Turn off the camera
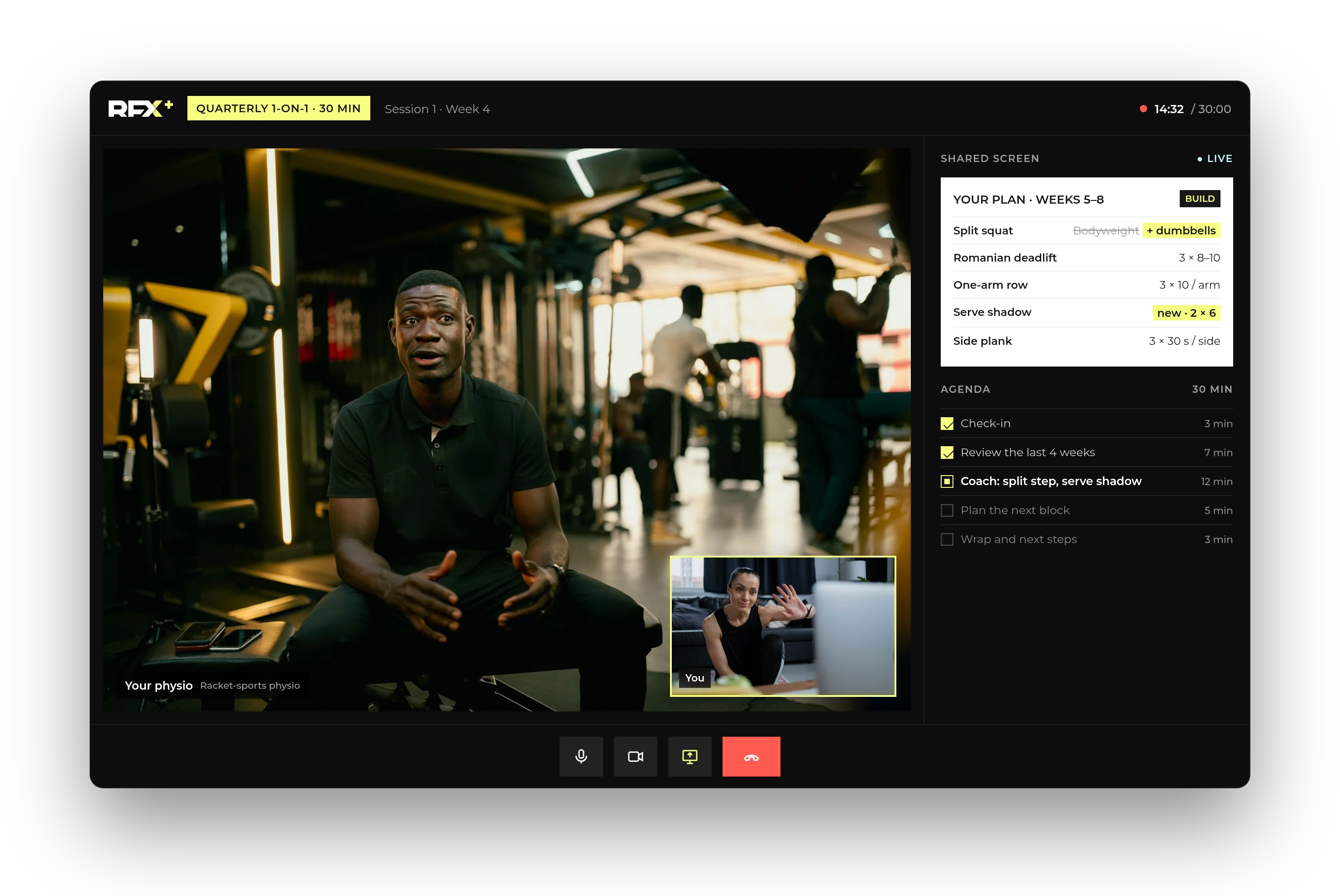The height and width of the screenshot is (896, 1340). tap(635, 757)
